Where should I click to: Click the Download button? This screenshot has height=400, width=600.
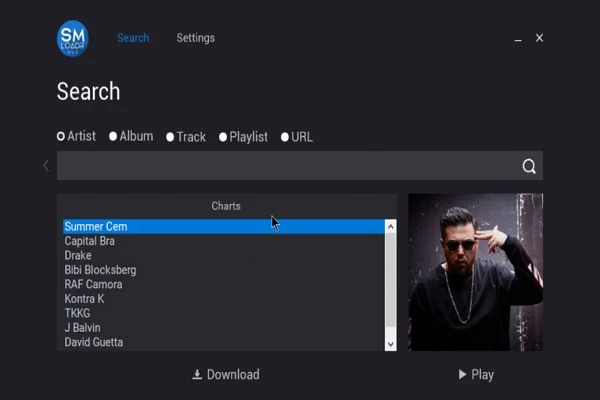coord(226,374)
